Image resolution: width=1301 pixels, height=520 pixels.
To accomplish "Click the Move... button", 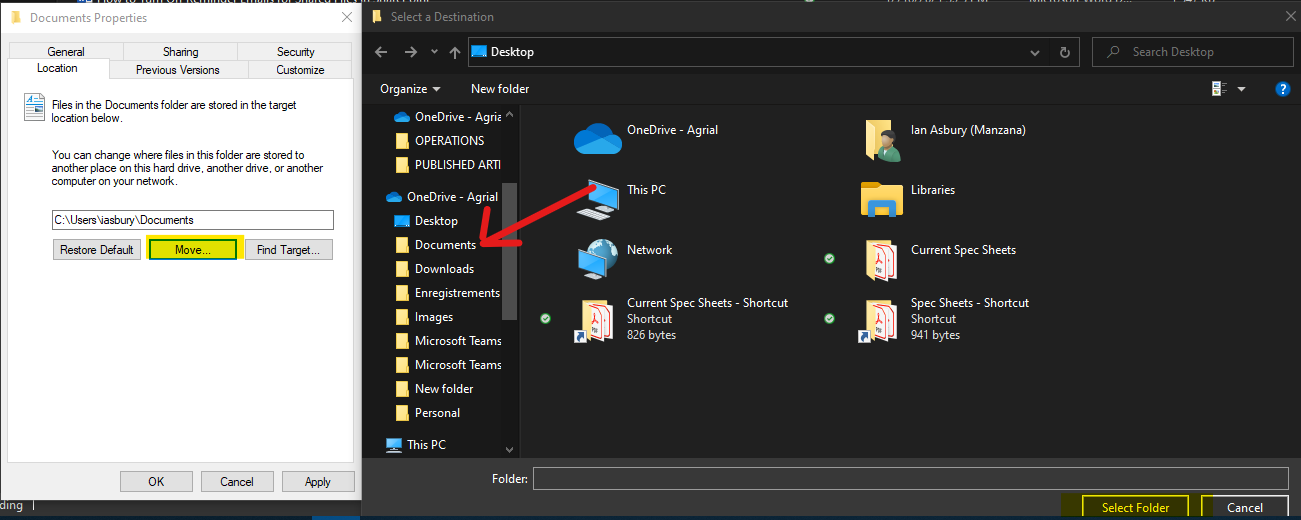I will pyautogui.click(x=193, y=250).
